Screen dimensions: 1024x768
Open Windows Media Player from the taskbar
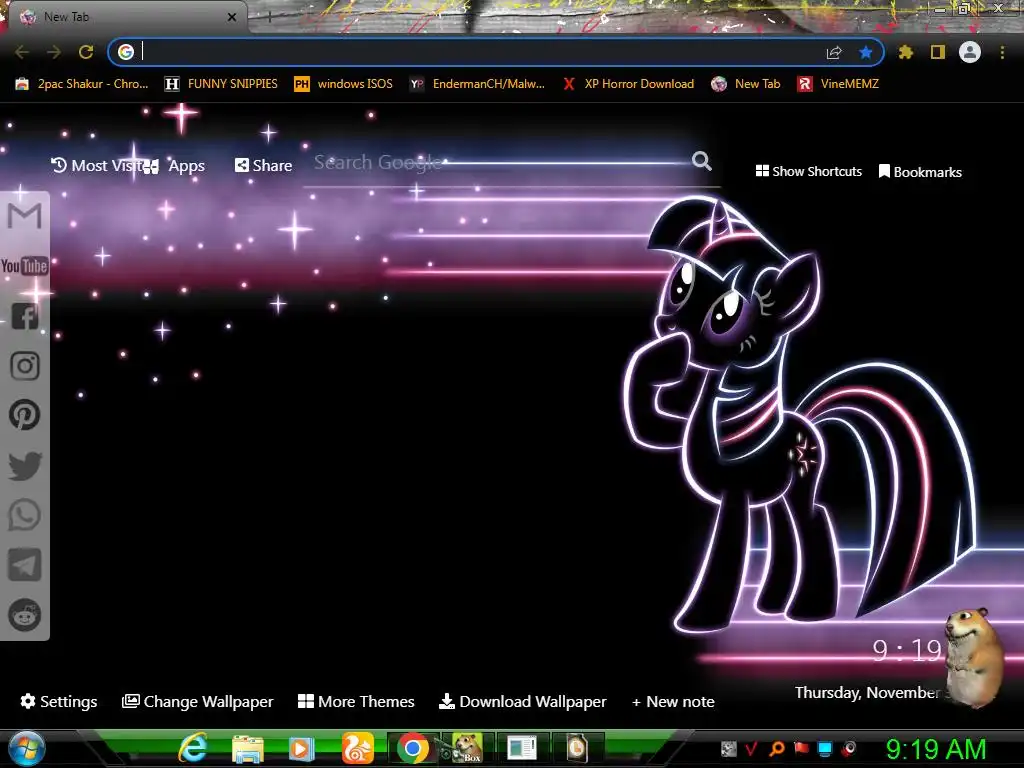coord(302,749)
